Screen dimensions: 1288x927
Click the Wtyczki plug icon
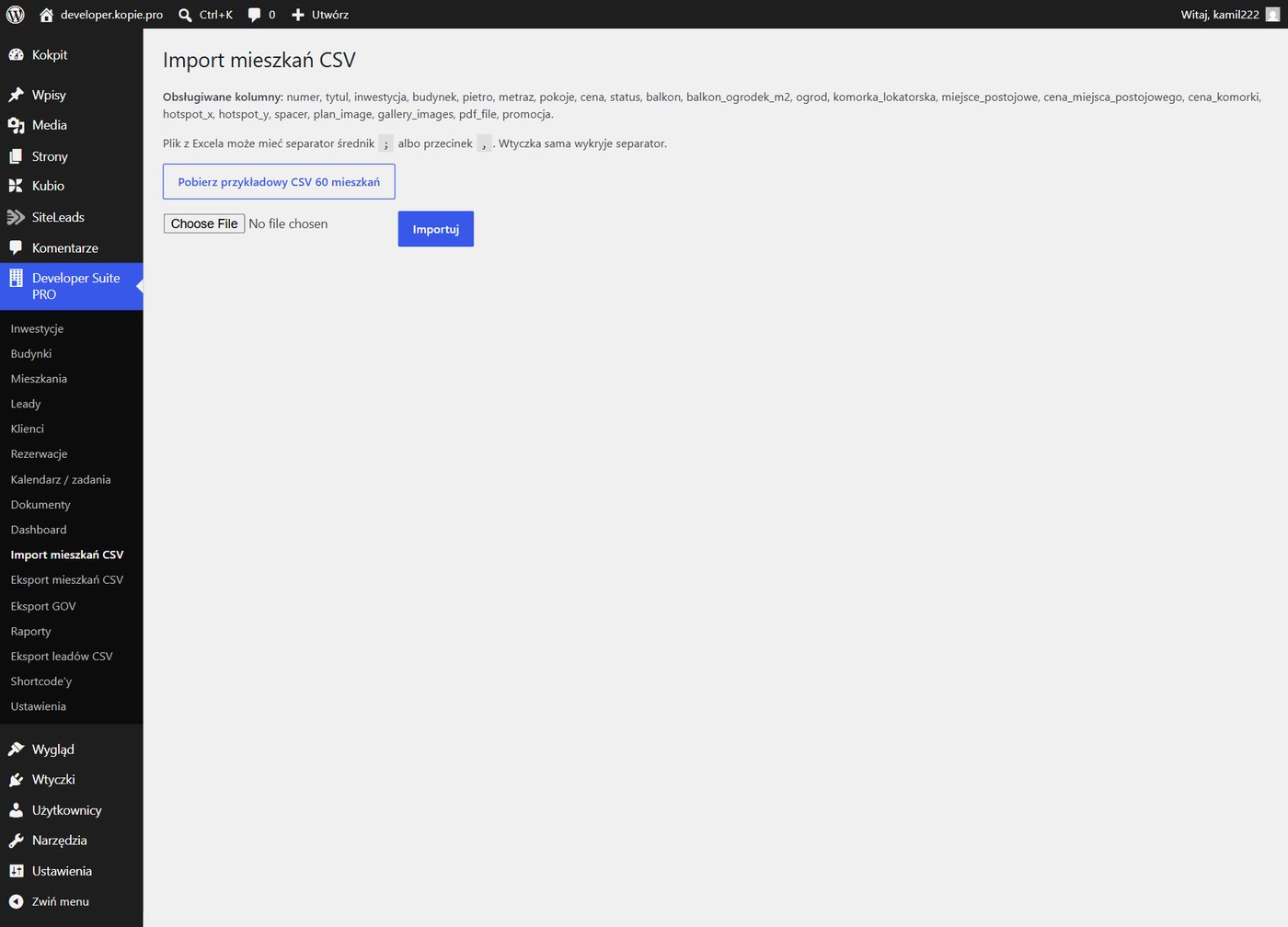[x=16, y=780]
